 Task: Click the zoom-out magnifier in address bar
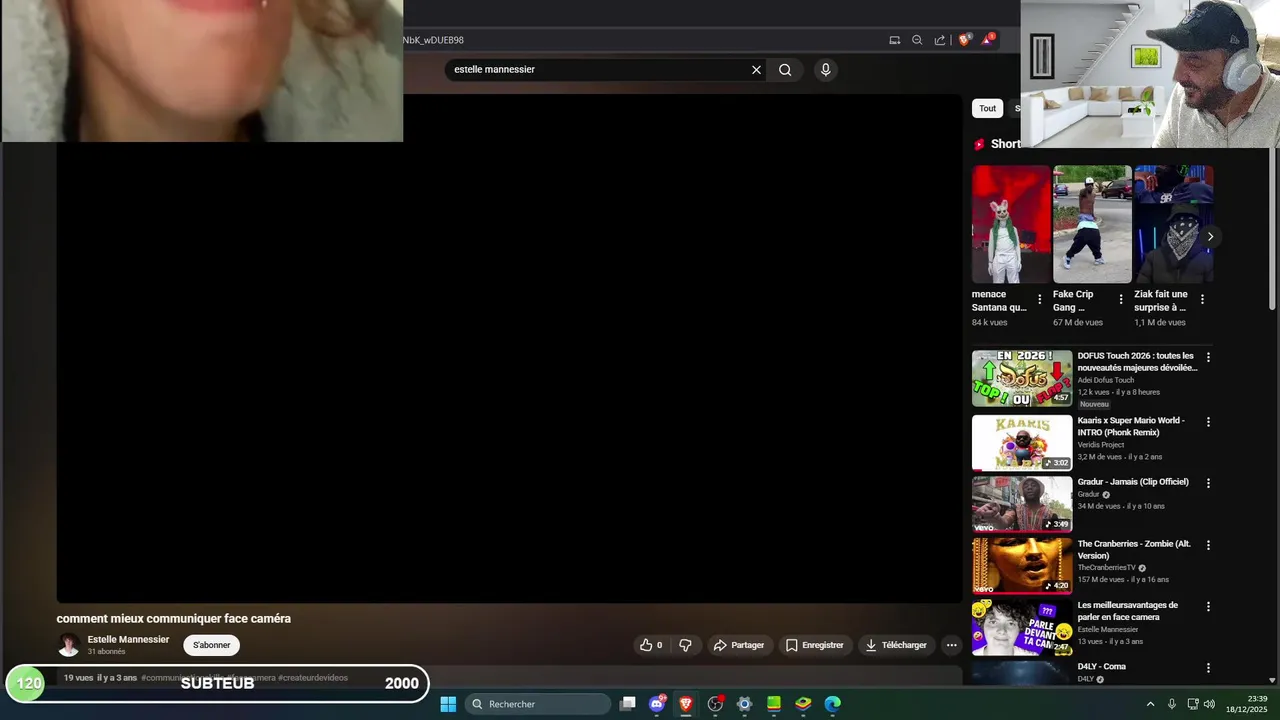917,40
